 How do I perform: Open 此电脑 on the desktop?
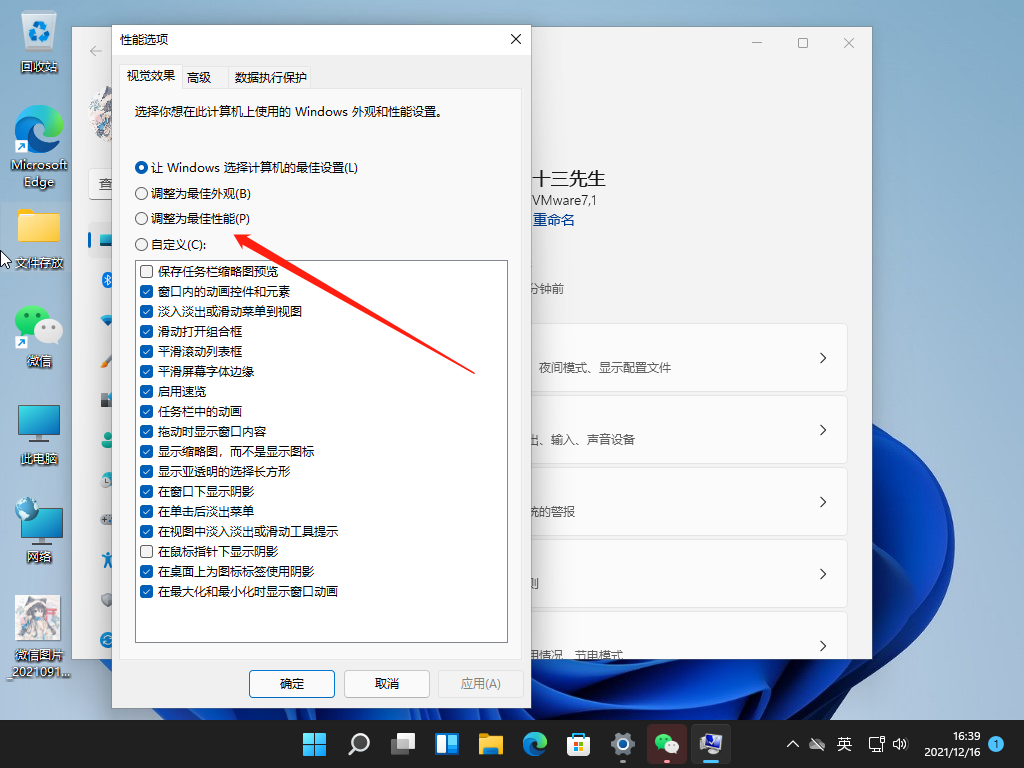tap(38, 425)
